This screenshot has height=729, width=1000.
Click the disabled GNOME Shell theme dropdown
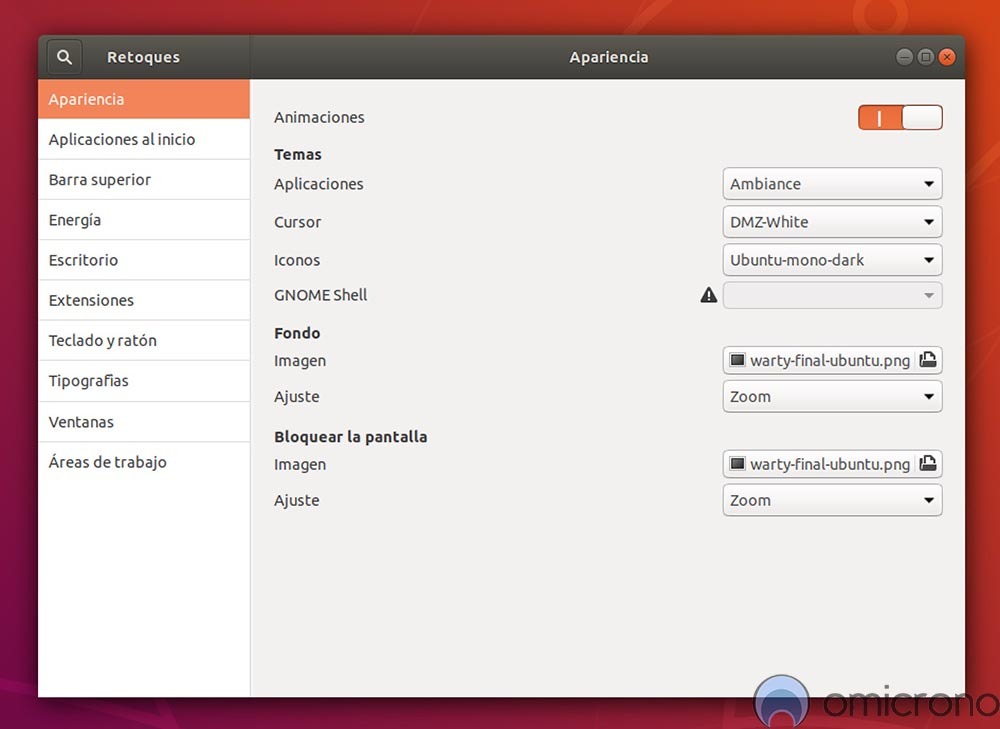click(x=832, y=295)
